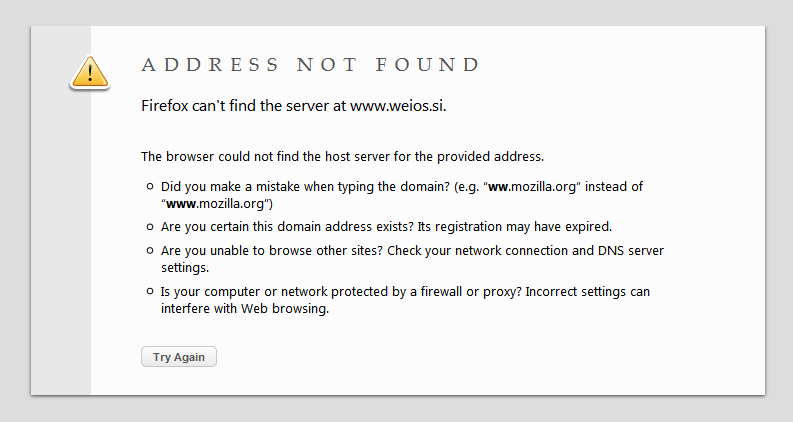
Task: Click the first bullet about typing mistake
Action: [x=402, y=195]
